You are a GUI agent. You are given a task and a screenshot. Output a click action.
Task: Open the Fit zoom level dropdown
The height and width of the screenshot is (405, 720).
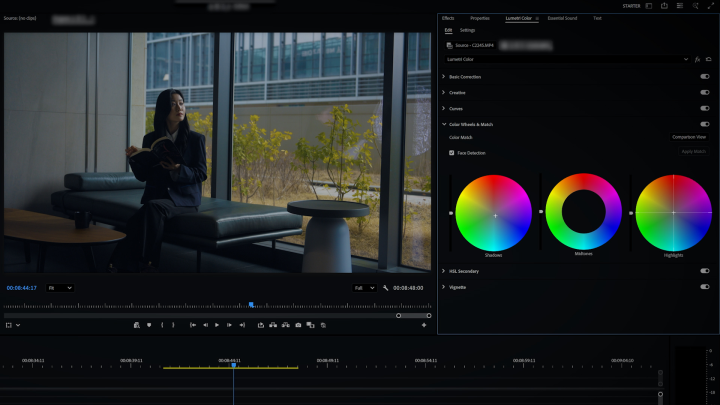(60, 288)
